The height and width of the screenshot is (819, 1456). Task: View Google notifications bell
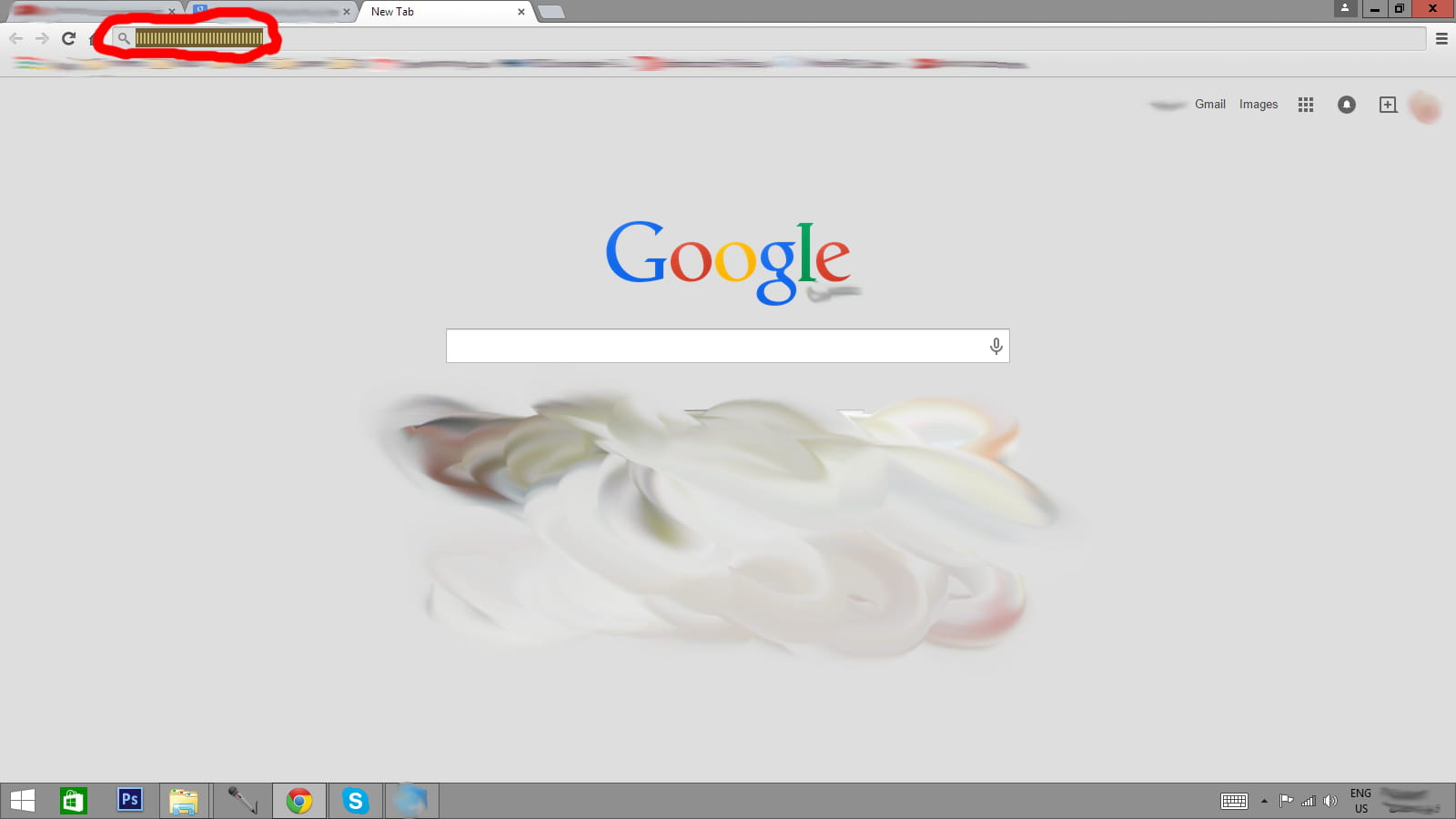(x=1347, y=105)
